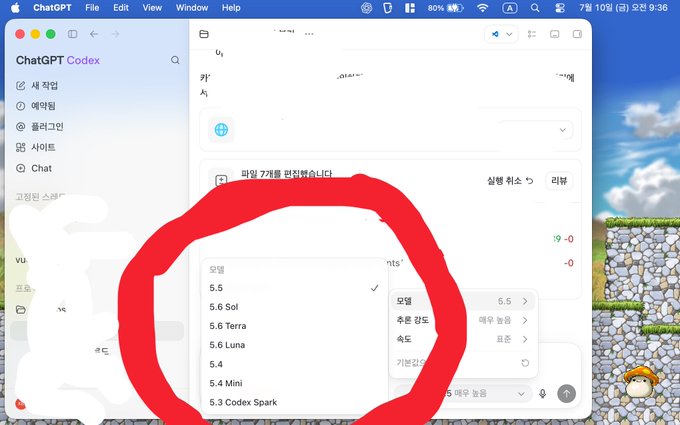680x425 pixels.
Task: Go back with the left arrow
Action: (x=94, y=34)
